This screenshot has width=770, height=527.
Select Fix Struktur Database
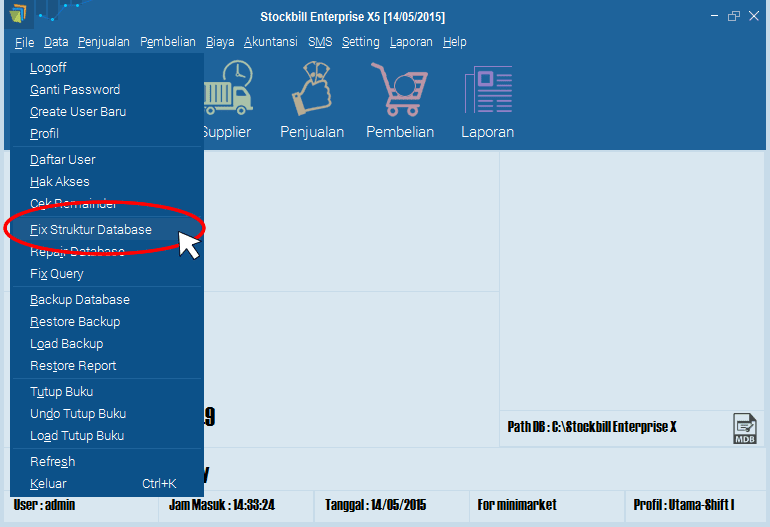click(107, 230)
